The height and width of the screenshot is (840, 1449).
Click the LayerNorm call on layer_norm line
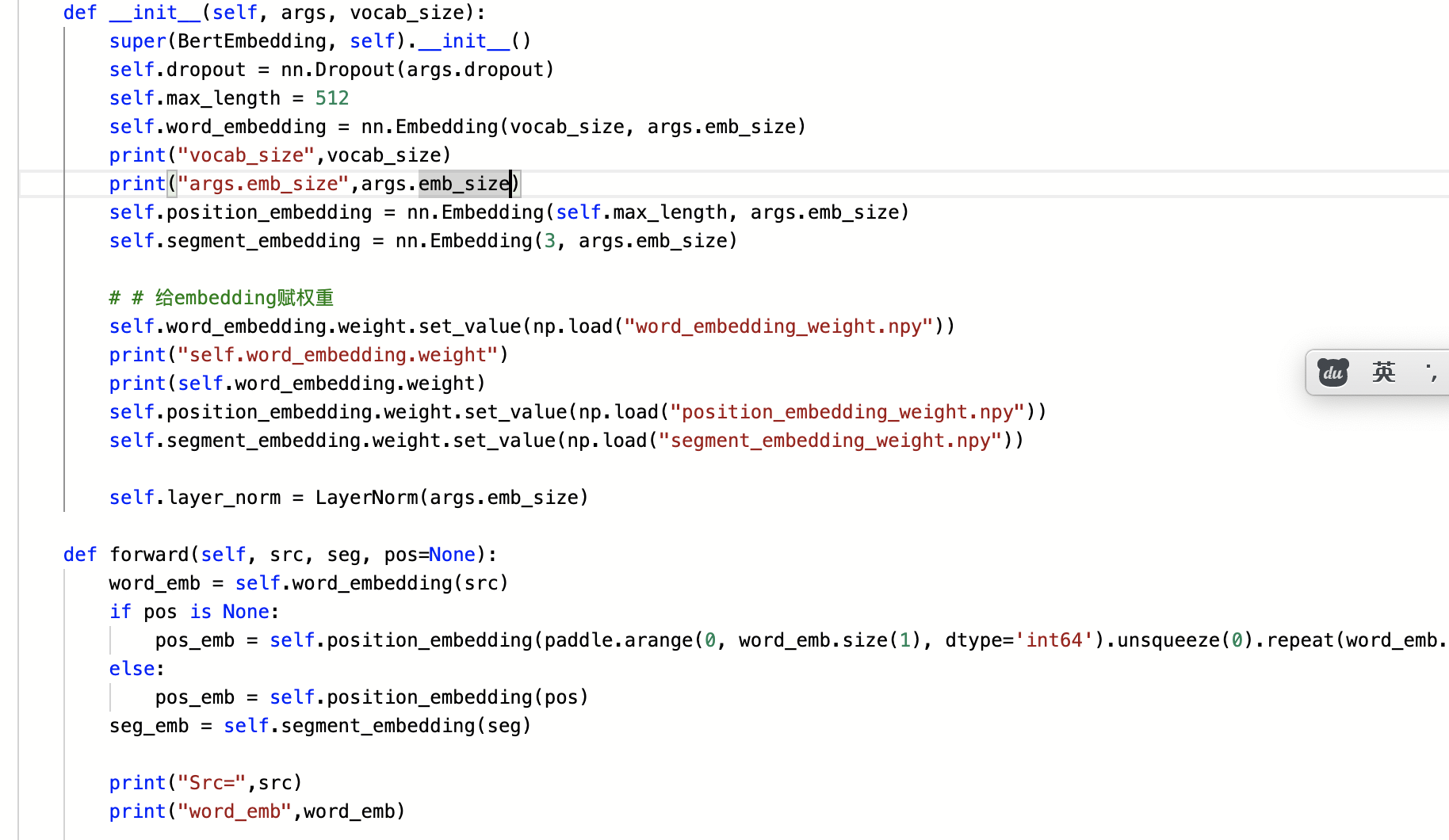point(369,497)
